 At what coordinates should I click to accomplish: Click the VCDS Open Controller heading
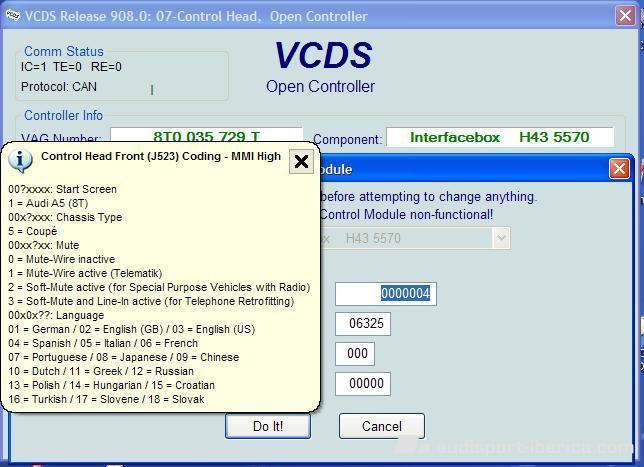[x=321, y=66]
